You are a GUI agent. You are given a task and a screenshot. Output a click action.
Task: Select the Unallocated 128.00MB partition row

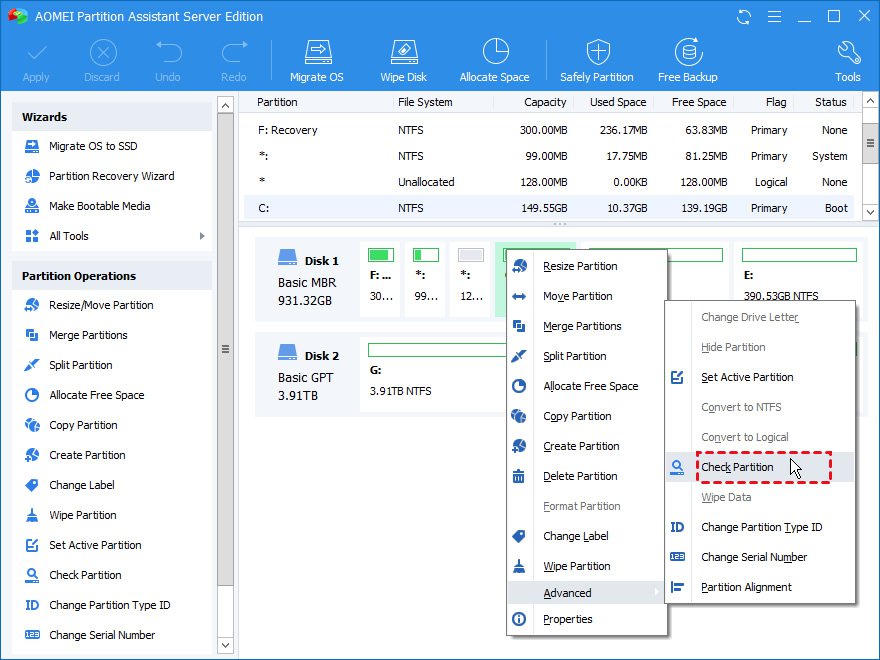(x=549, y=182)
